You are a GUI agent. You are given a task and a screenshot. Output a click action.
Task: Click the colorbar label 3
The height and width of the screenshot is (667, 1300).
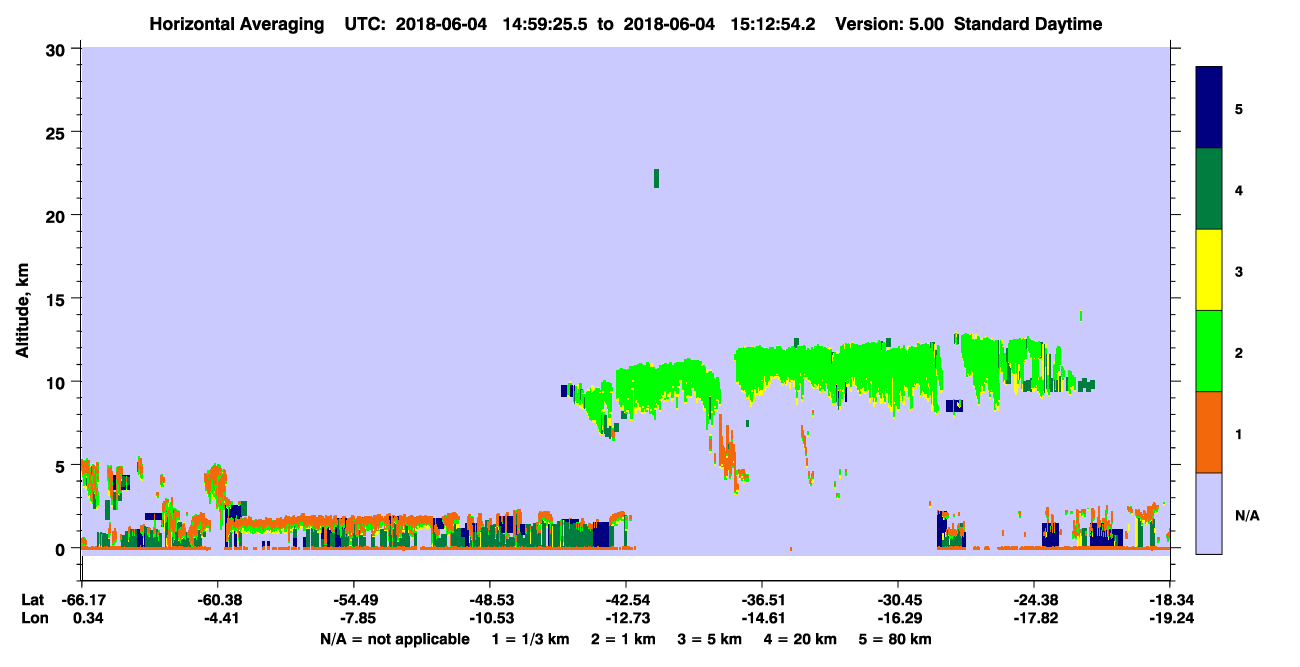pos(1239,270)
